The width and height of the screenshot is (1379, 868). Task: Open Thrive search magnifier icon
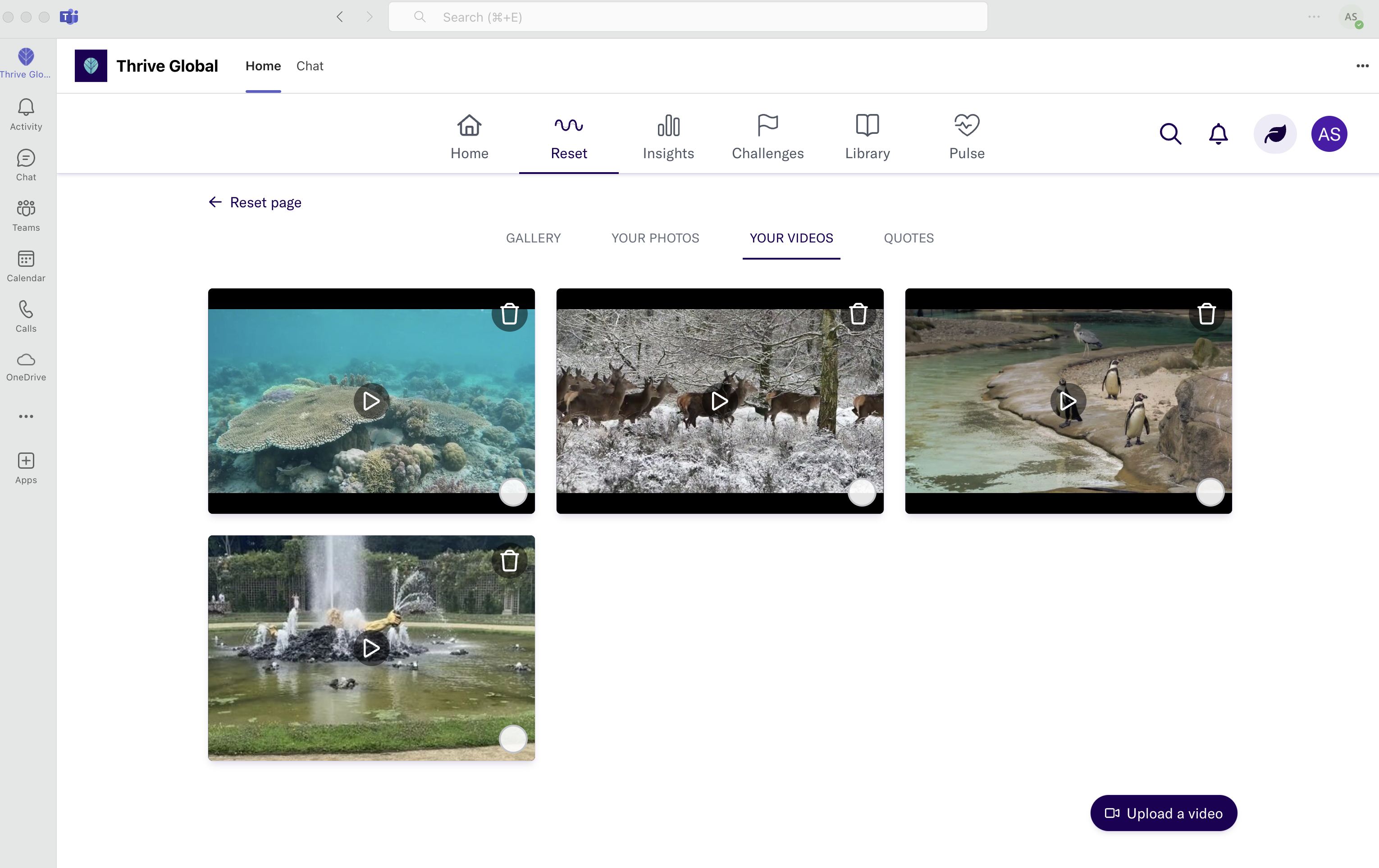point(1170,133)
